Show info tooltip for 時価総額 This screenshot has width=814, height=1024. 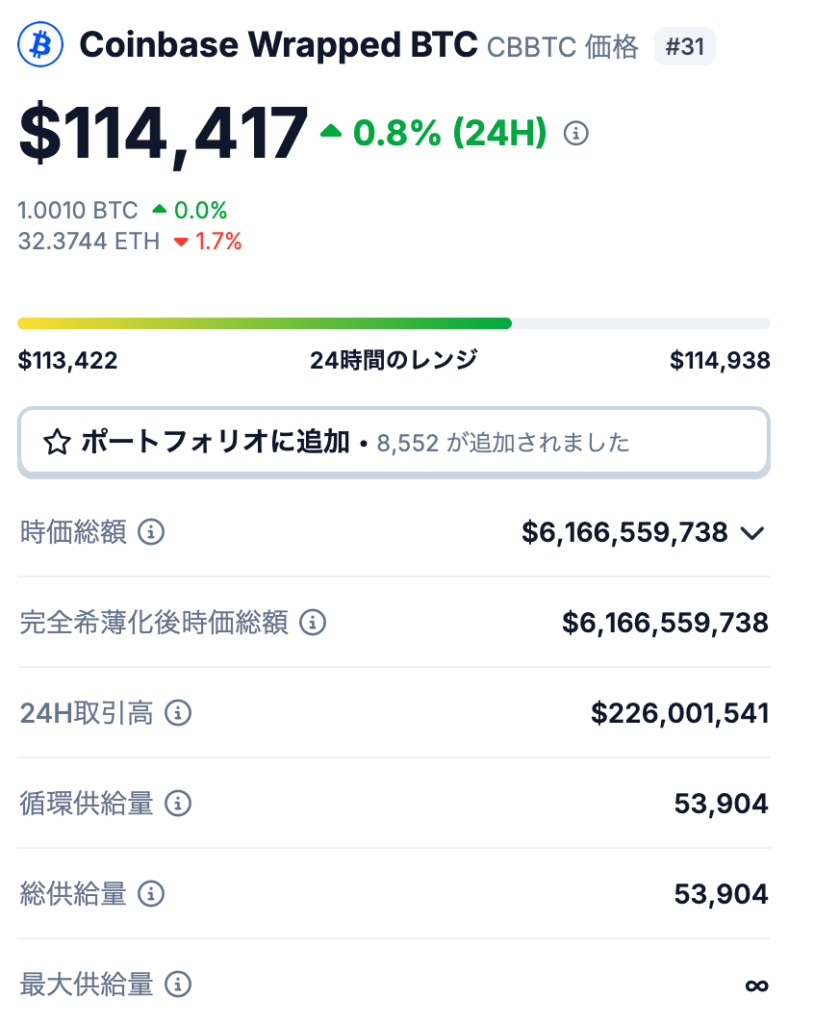[x=151, y=532]
